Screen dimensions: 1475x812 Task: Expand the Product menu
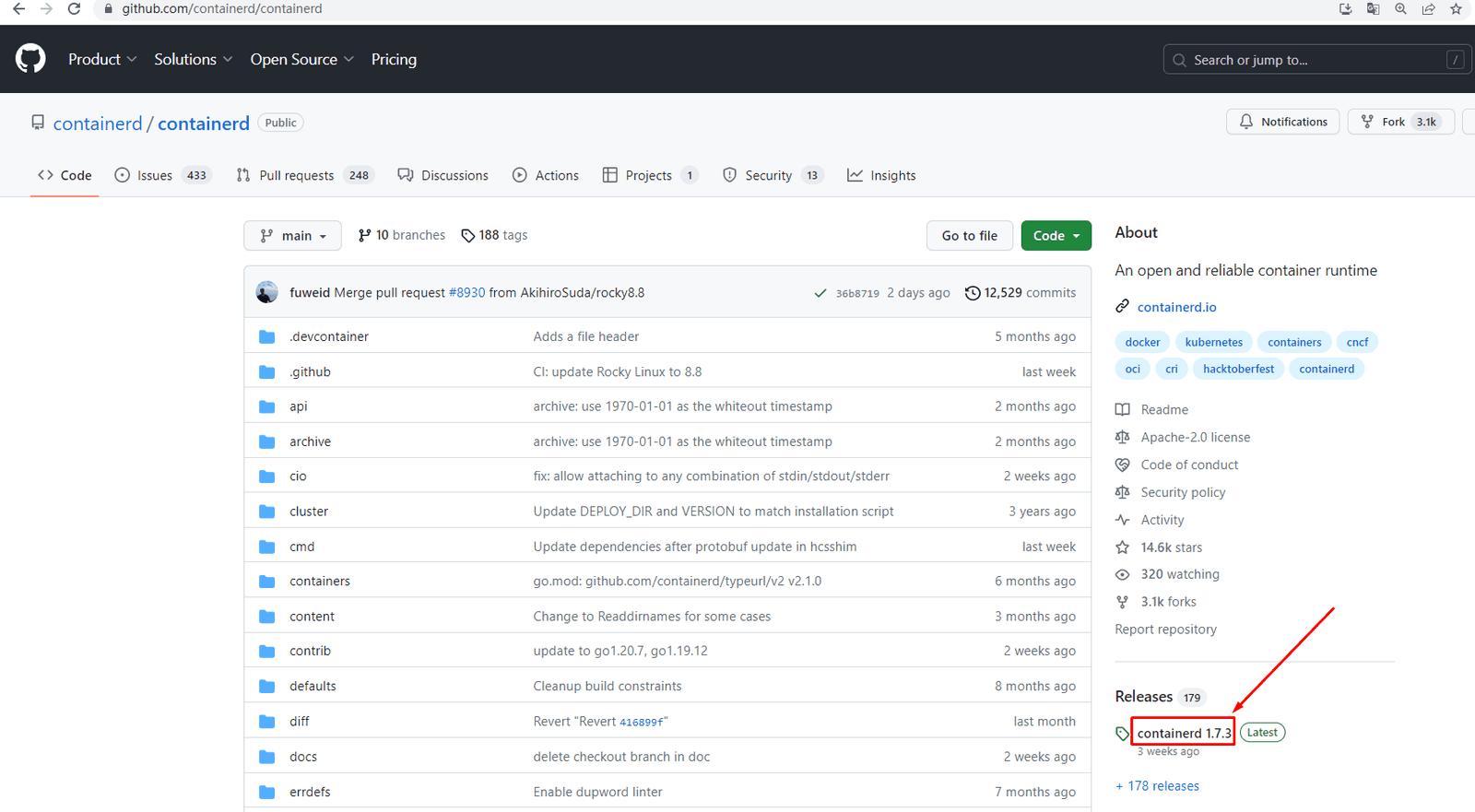tap(102, 59)
